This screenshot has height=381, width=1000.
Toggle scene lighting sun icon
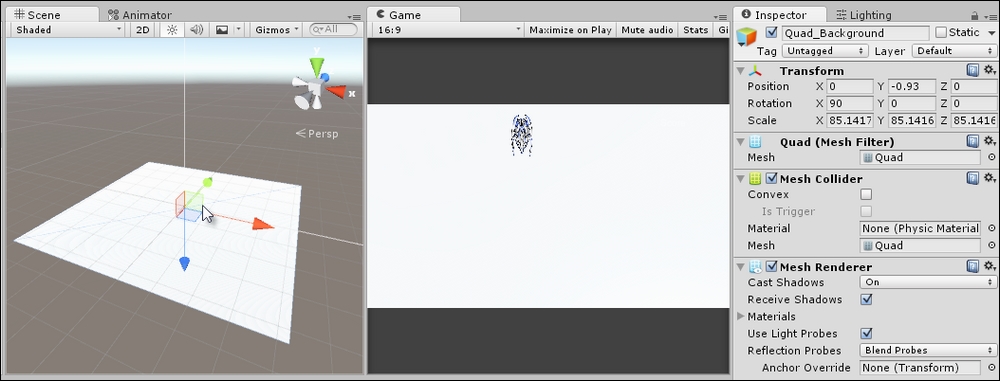tap(172, 30)
